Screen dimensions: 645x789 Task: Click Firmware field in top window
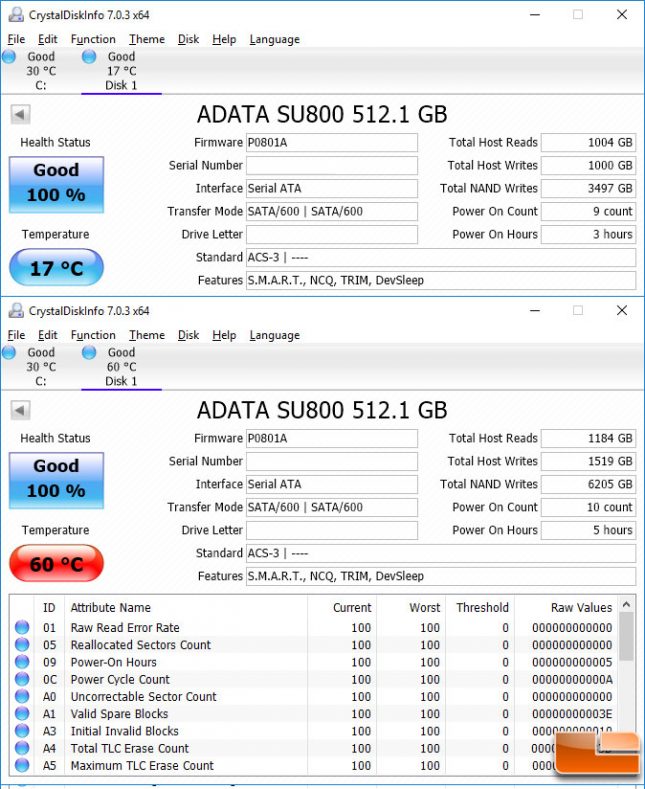(332, 142)
